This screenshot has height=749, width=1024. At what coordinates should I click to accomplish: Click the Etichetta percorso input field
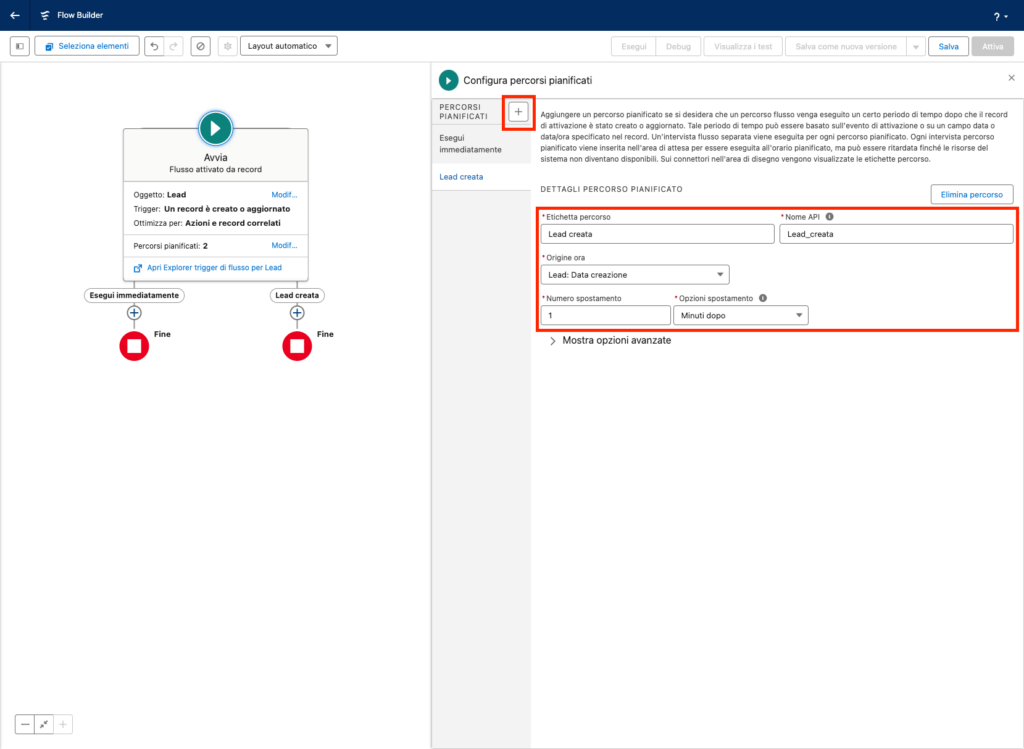tap(657, 234)
